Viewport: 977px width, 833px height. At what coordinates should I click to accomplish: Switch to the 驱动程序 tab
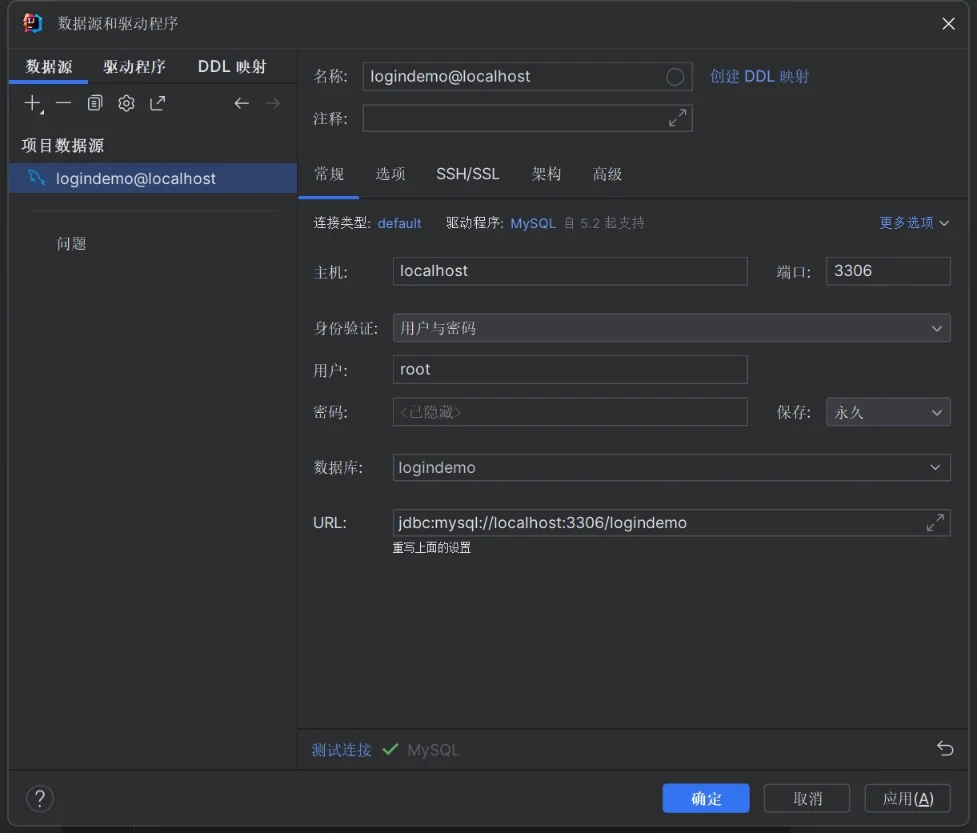coord(134,67)
